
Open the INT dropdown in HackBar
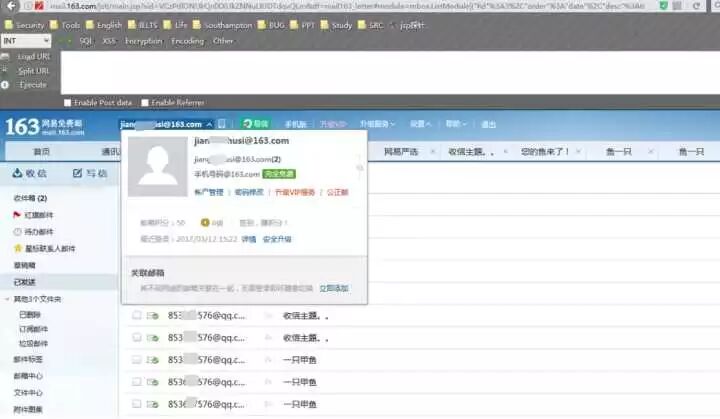coord(26,41)
